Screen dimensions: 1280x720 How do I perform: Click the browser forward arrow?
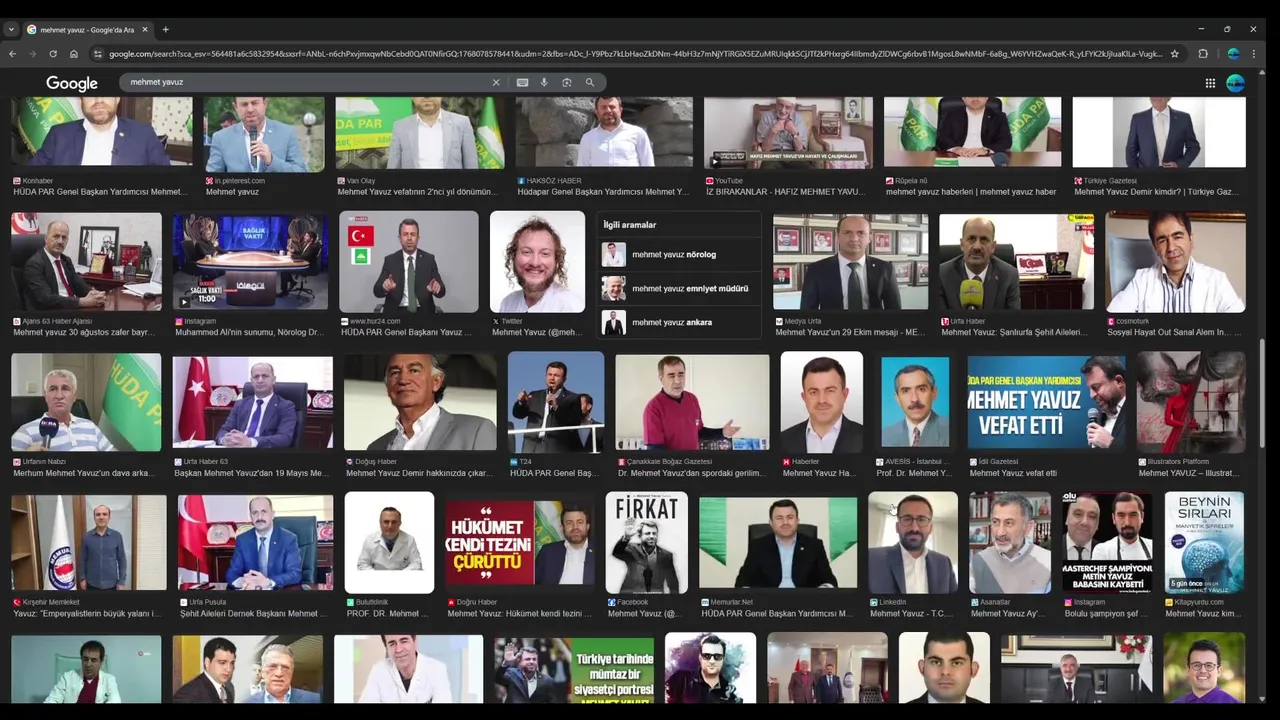(x=32, y=54)
